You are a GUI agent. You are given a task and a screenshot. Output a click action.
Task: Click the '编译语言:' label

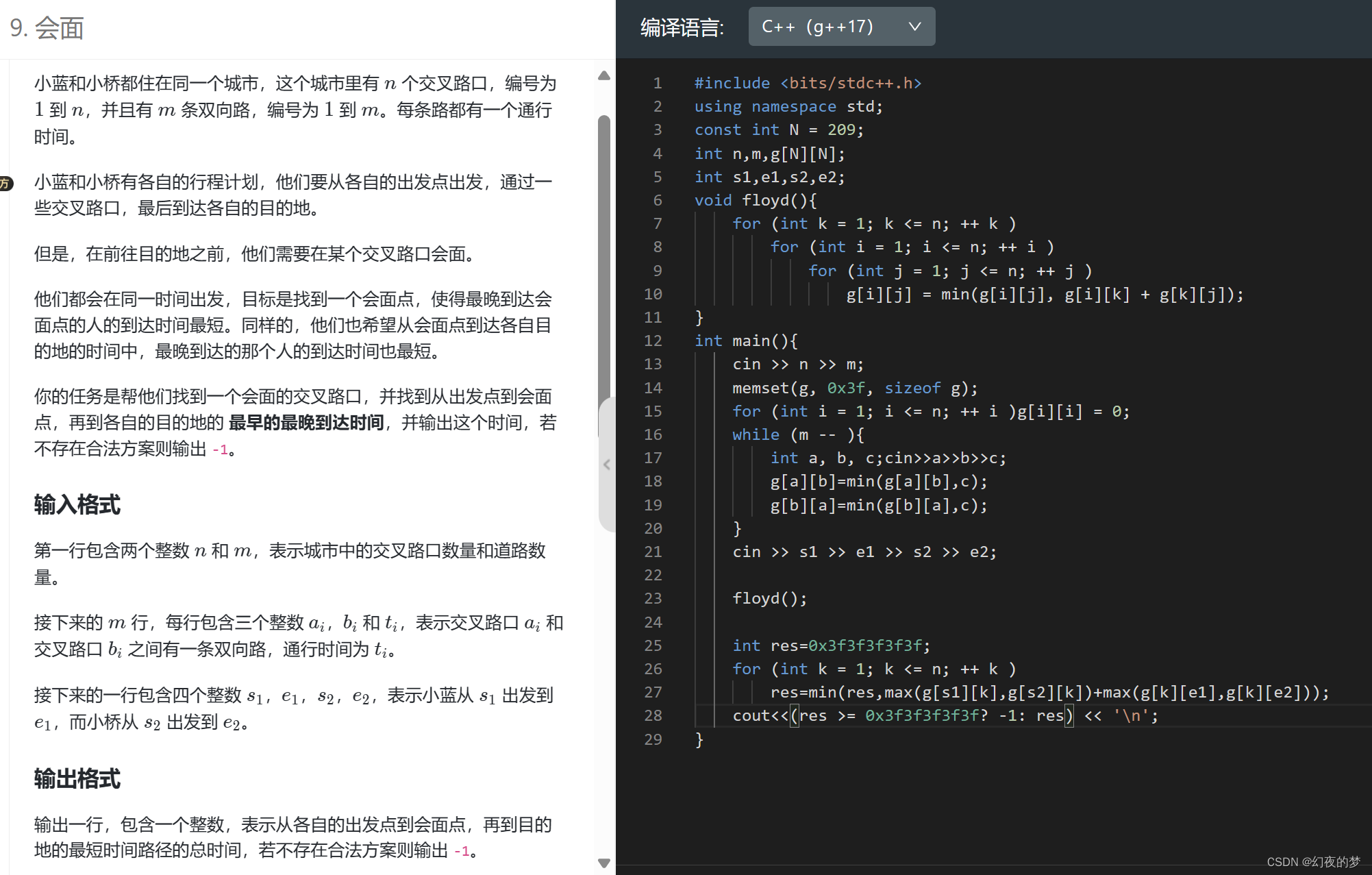682,27
